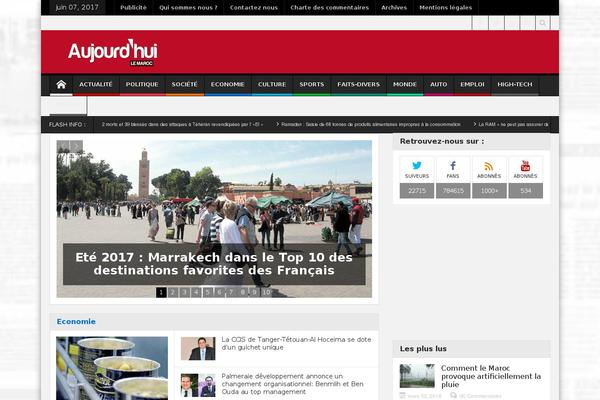
Task: Open the Emploi section
Action: coord(472,84)
